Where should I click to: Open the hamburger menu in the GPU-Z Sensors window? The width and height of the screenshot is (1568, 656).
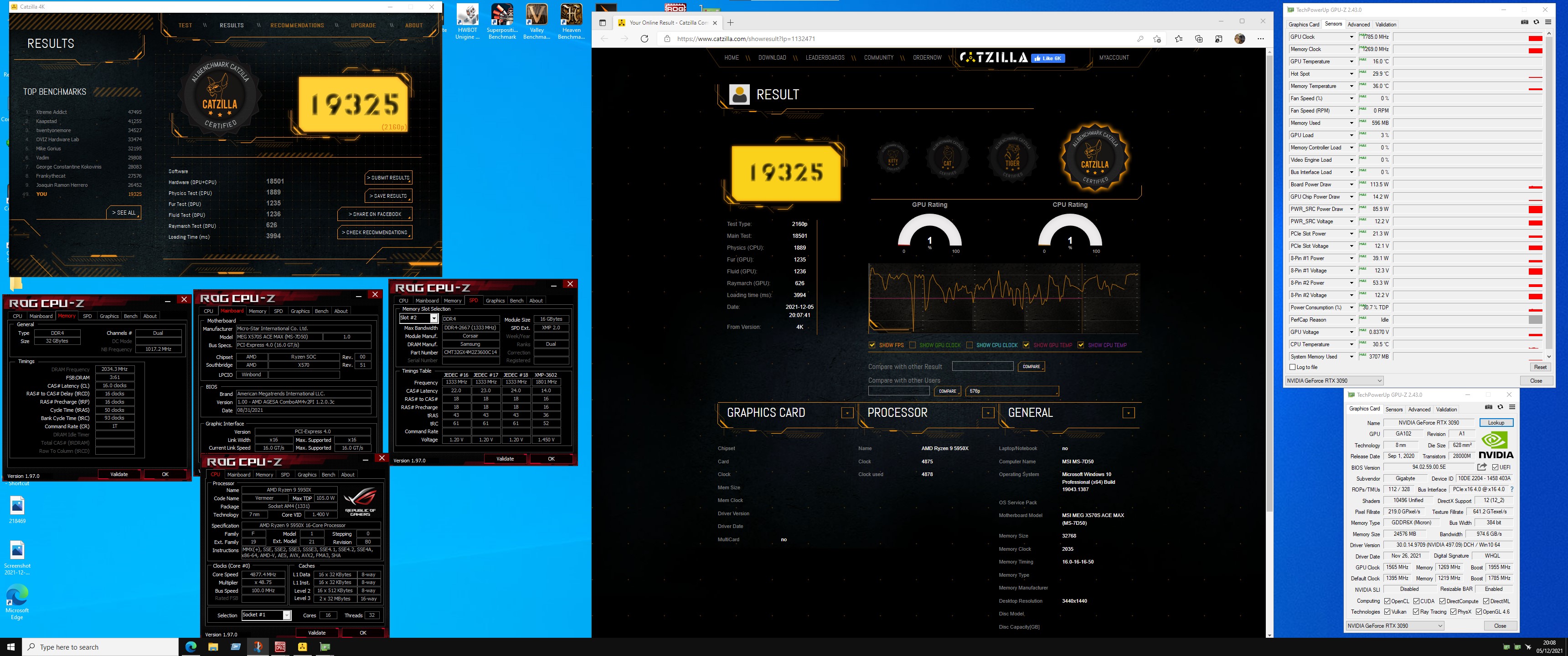[1548, 22]
